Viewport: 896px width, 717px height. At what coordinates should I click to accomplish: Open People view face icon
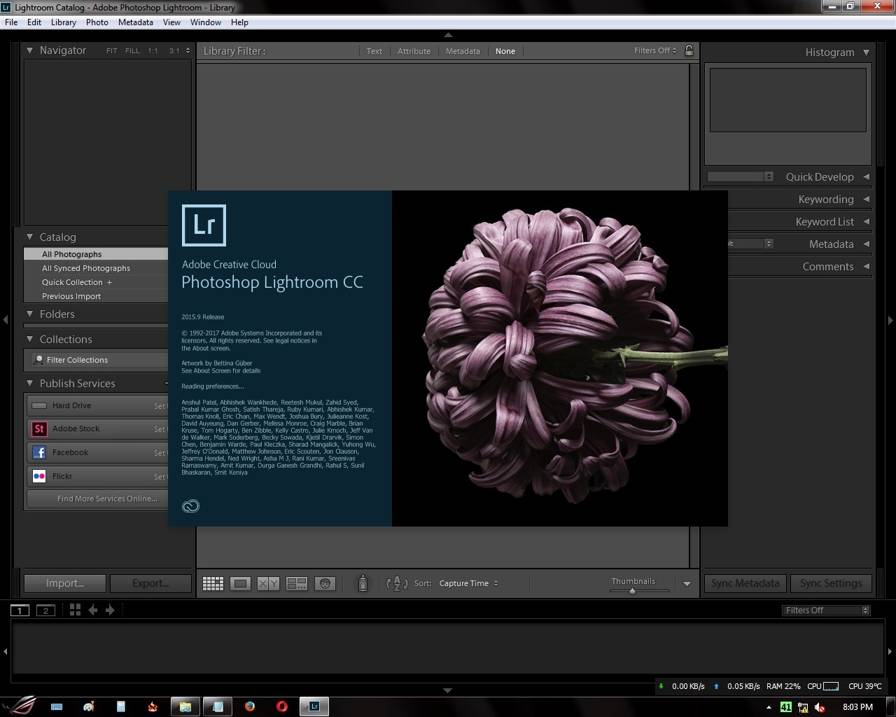(x=324, y=583)
